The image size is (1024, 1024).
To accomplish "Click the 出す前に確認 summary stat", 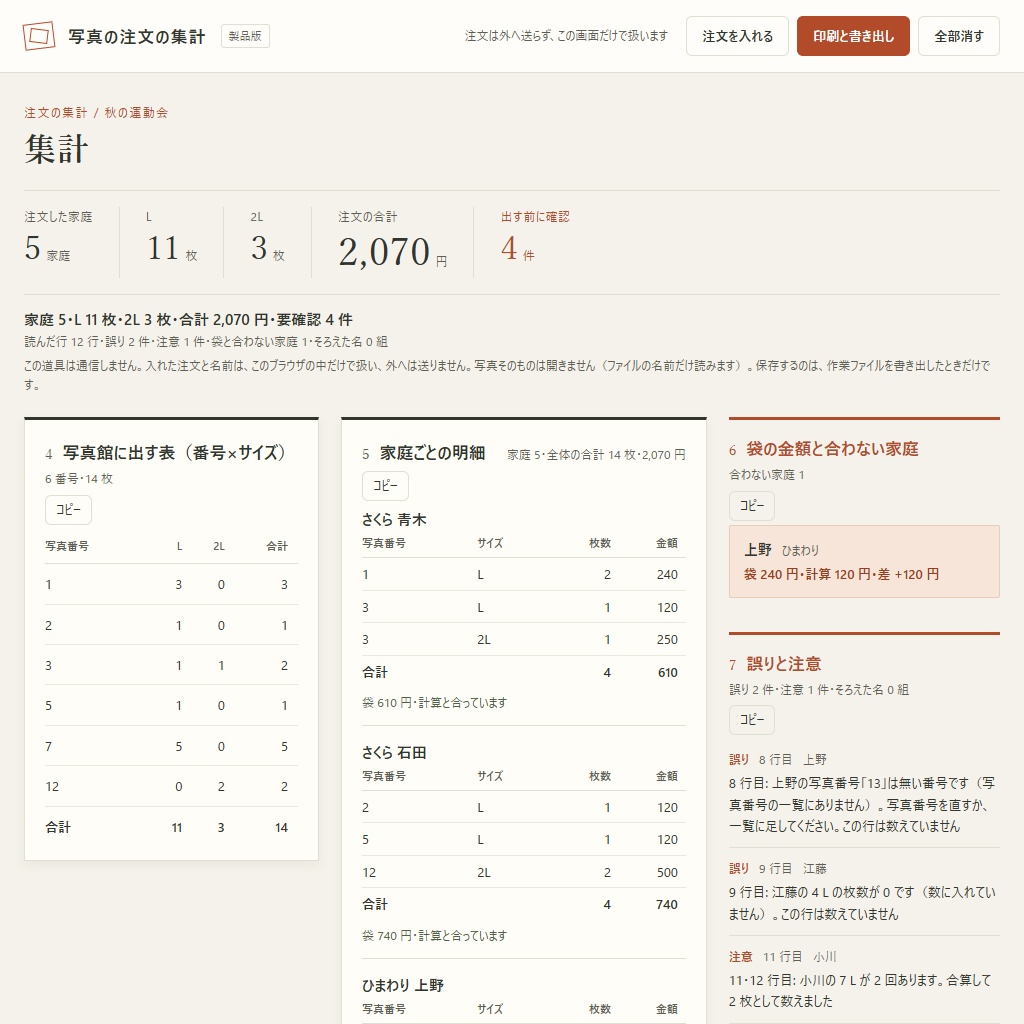I will 536,240.
